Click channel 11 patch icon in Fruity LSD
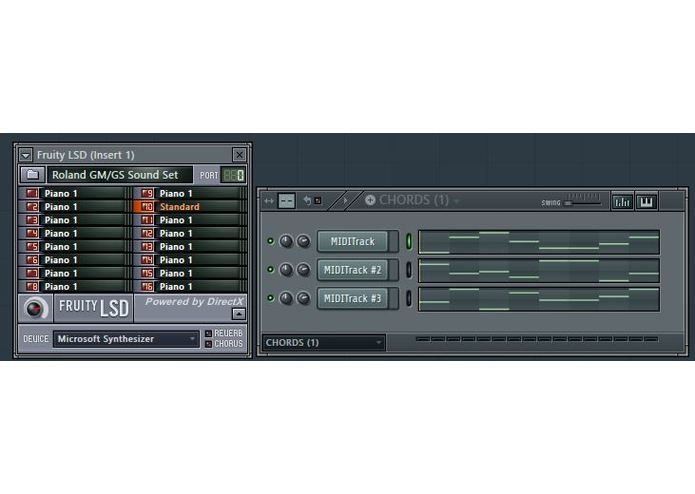This screenshot has width=695, height=494. pyautogui.click(x=147, y=220)
